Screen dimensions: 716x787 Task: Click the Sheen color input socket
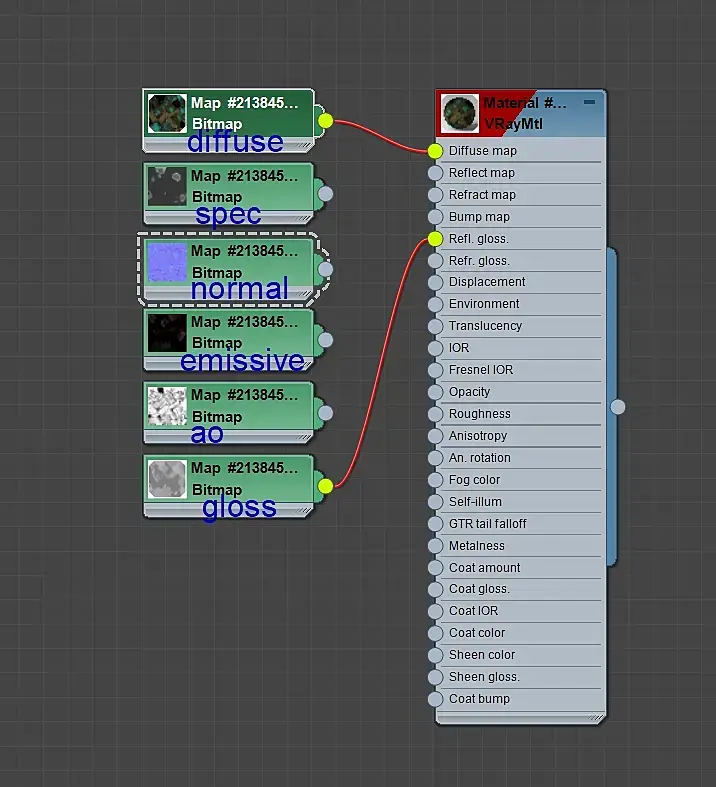436,655
